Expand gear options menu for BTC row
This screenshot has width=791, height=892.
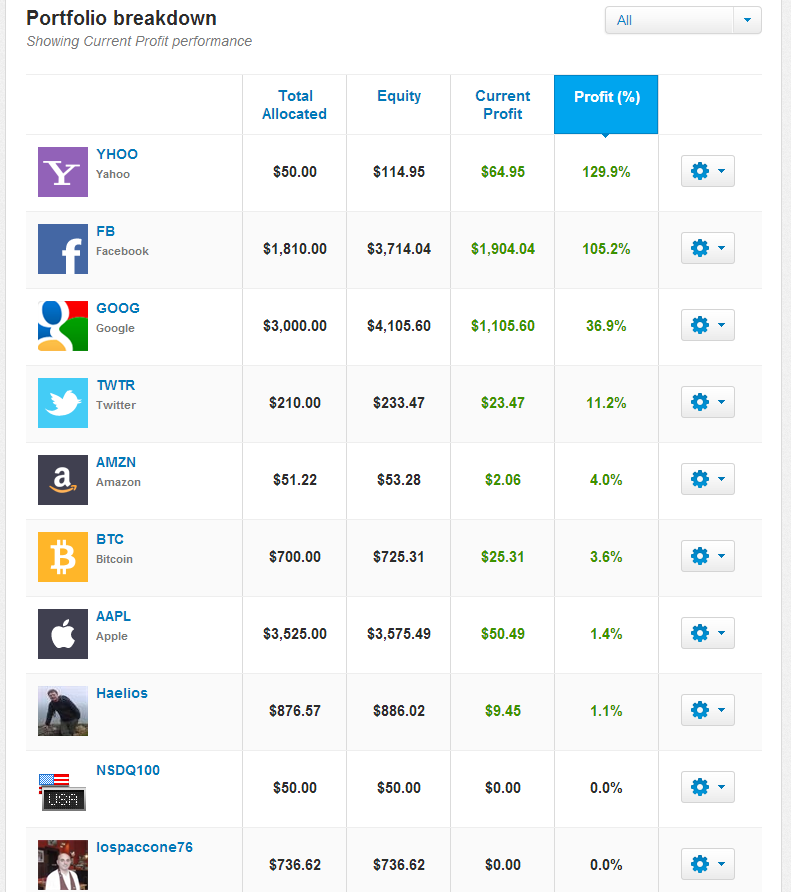click(708, 556)
